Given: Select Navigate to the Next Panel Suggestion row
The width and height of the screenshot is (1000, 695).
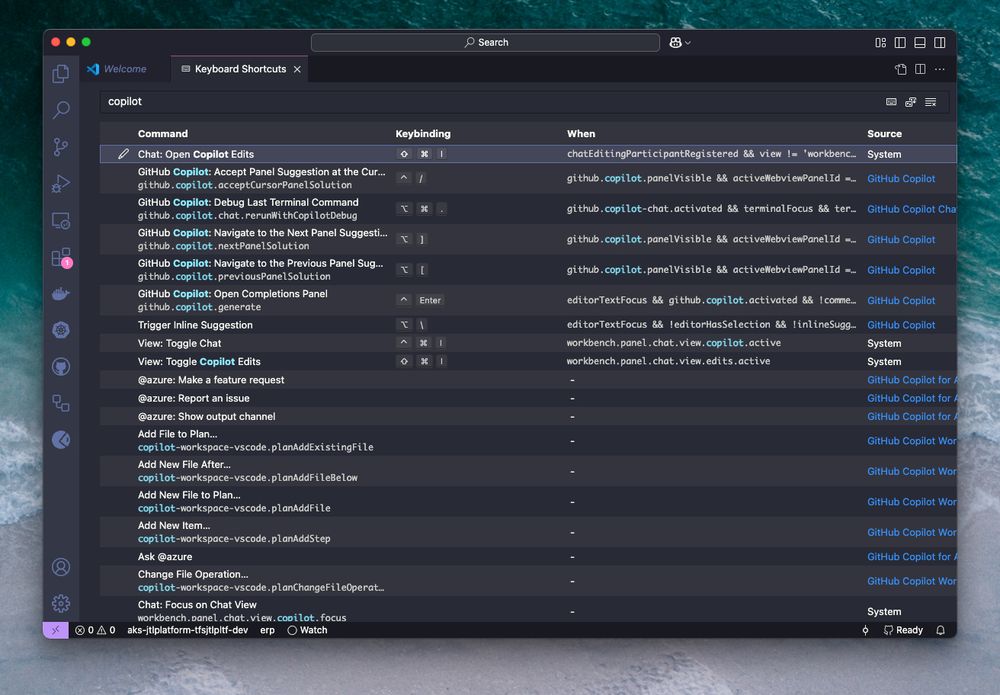Looking at the screenshot, I should click(528, 239).
